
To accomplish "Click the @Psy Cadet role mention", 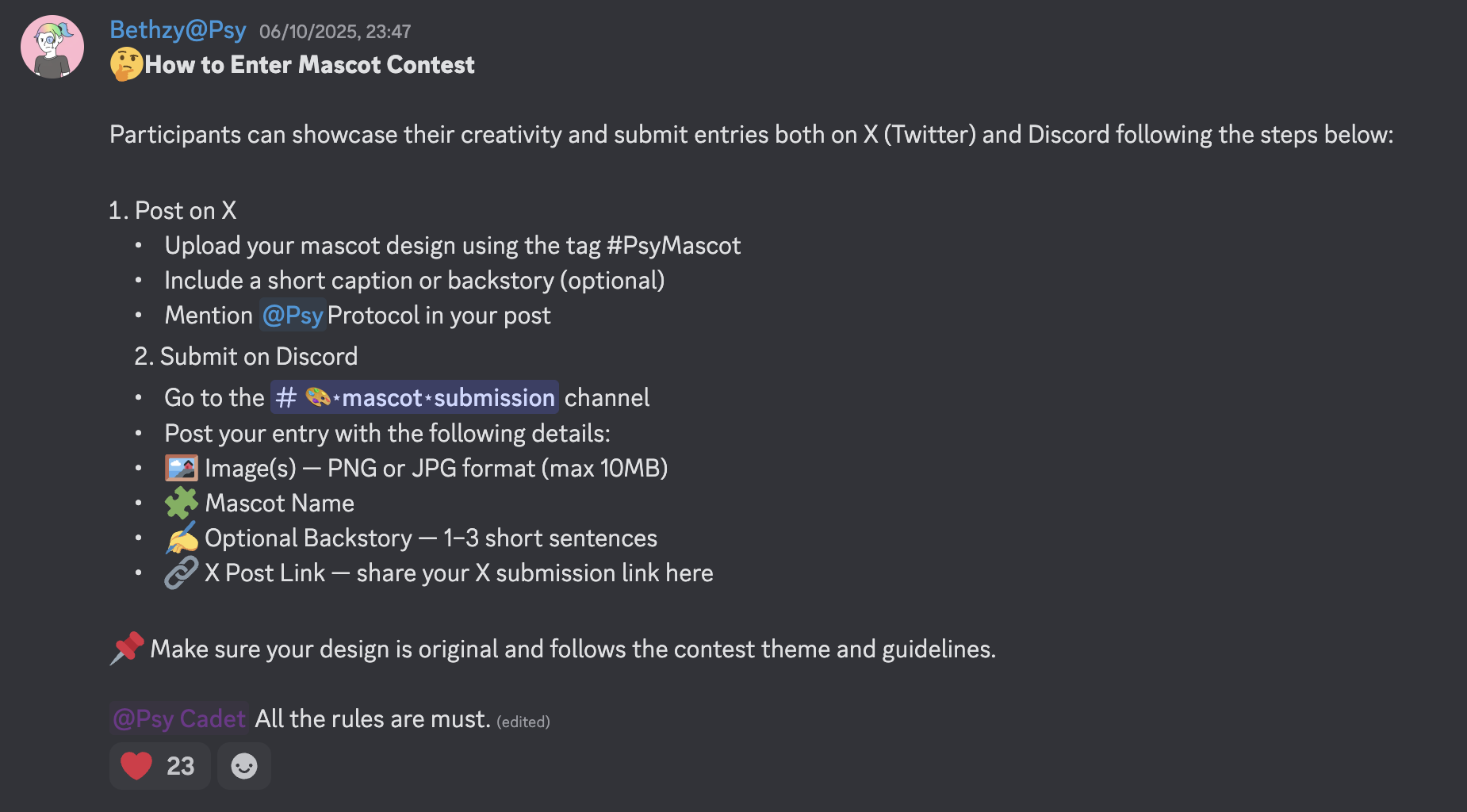I will [179, 718].
